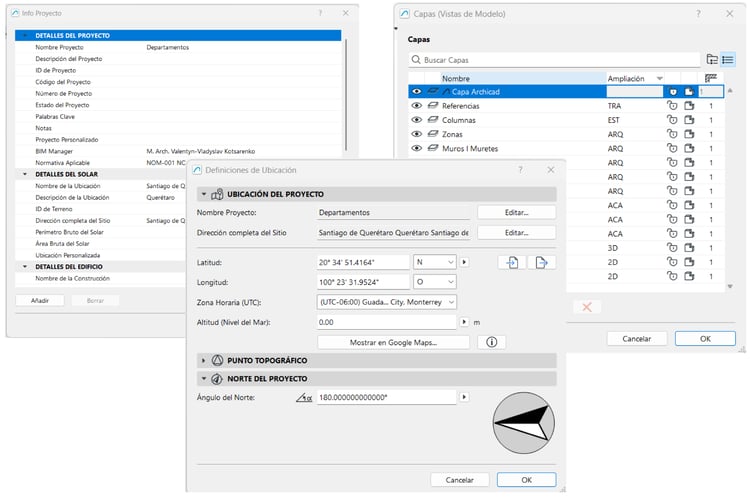Switch to list view in Capas dialog
Viewport: 750px width, 500px height.
click(x=728, y=59)
